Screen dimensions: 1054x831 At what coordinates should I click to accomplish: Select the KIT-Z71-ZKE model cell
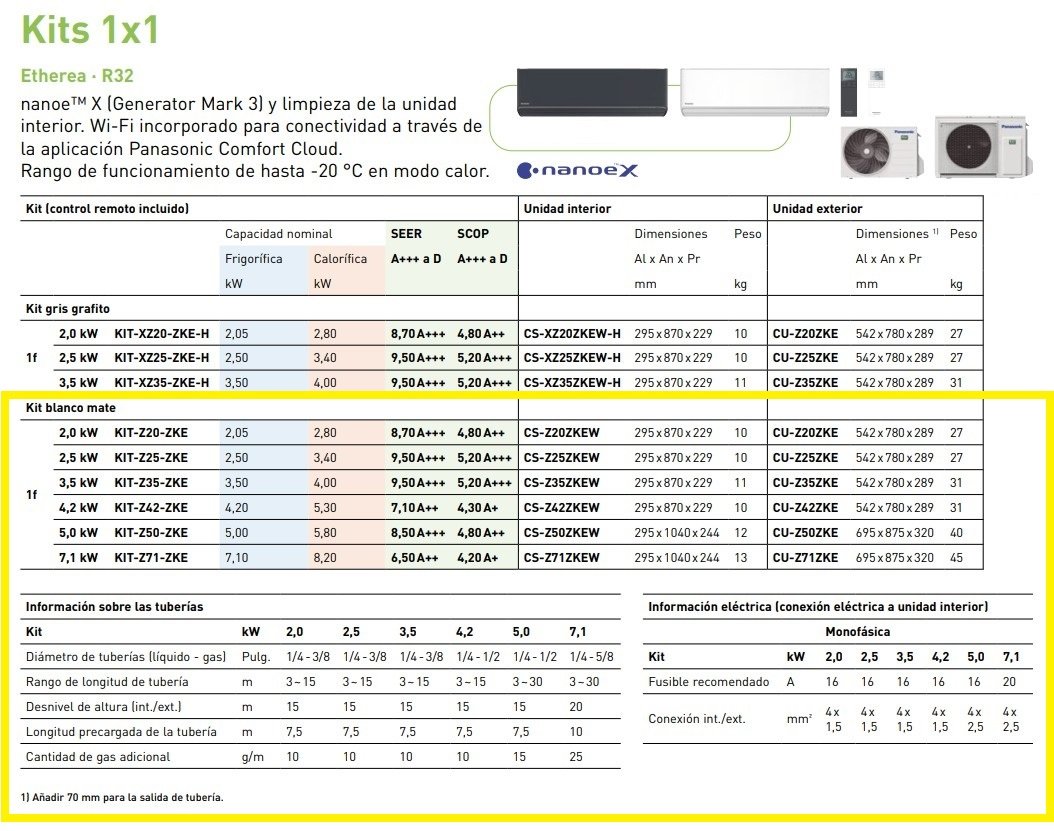(151, 557)
